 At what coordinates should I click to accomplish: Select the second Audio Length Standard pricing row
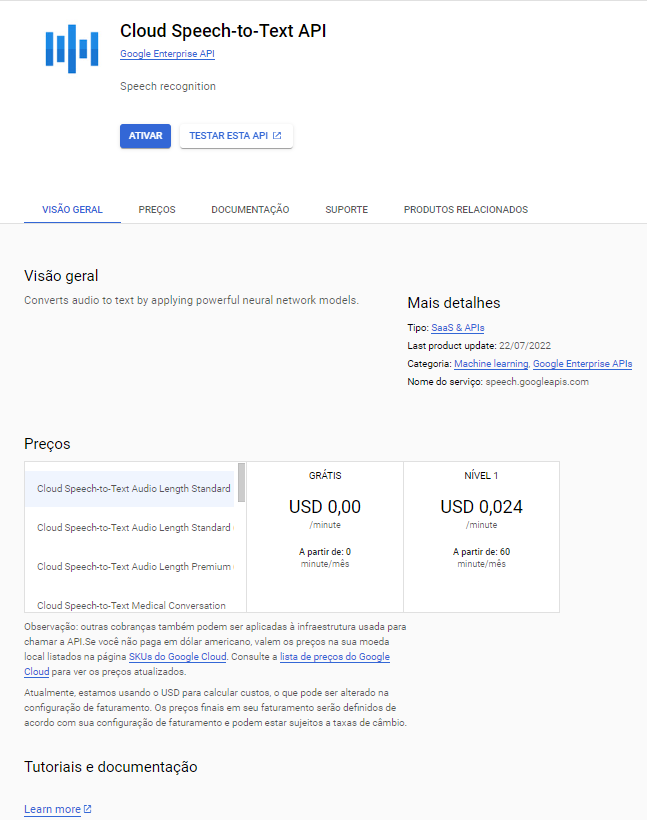click(130, 528)
